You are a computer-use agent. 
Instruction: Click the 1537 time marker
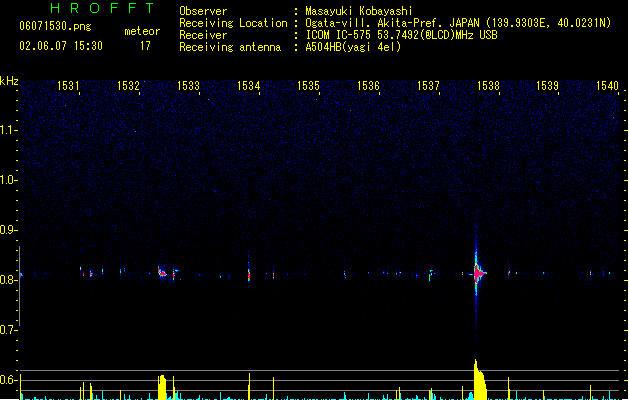(428, 86)
